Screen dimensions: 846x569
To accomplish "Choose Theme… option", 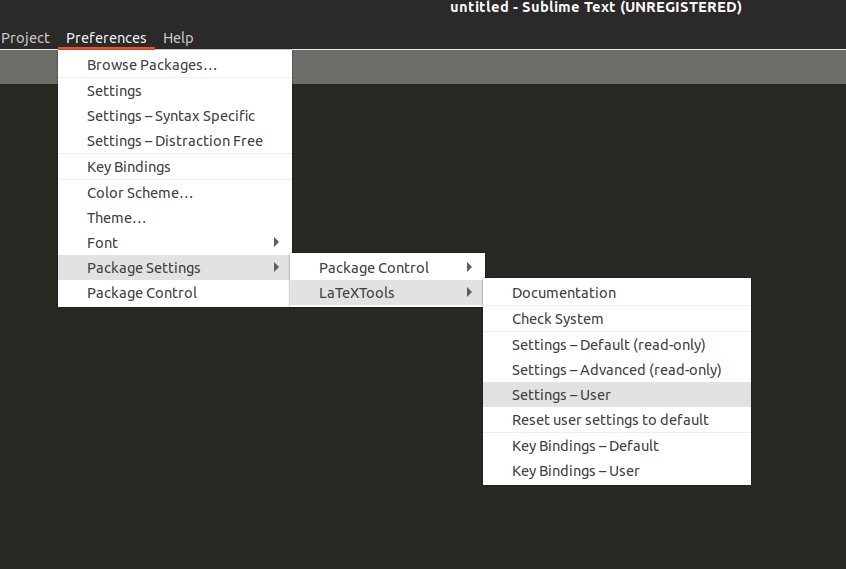I will 175,218.
